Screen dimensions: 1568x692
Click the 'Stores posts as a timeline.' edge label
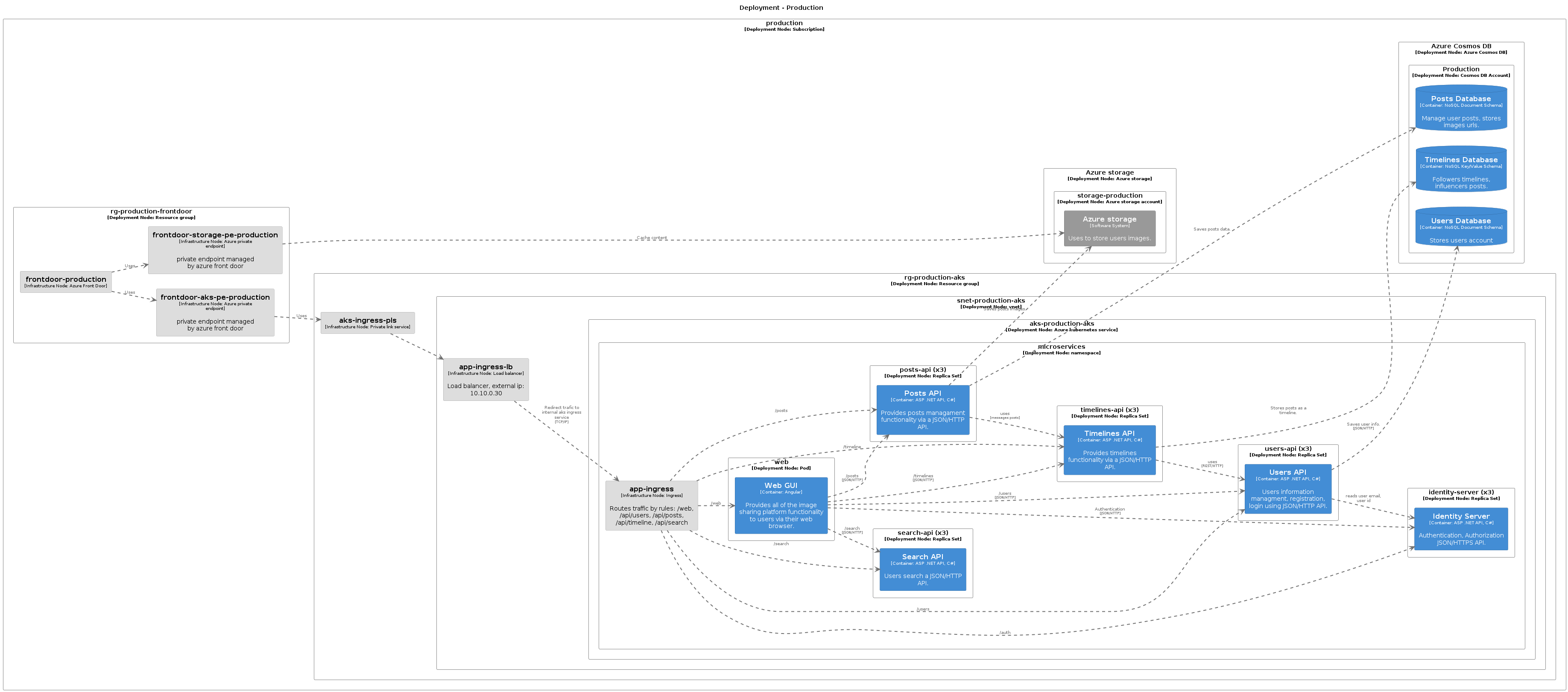pyautogui.click(x=1288, y=410)
